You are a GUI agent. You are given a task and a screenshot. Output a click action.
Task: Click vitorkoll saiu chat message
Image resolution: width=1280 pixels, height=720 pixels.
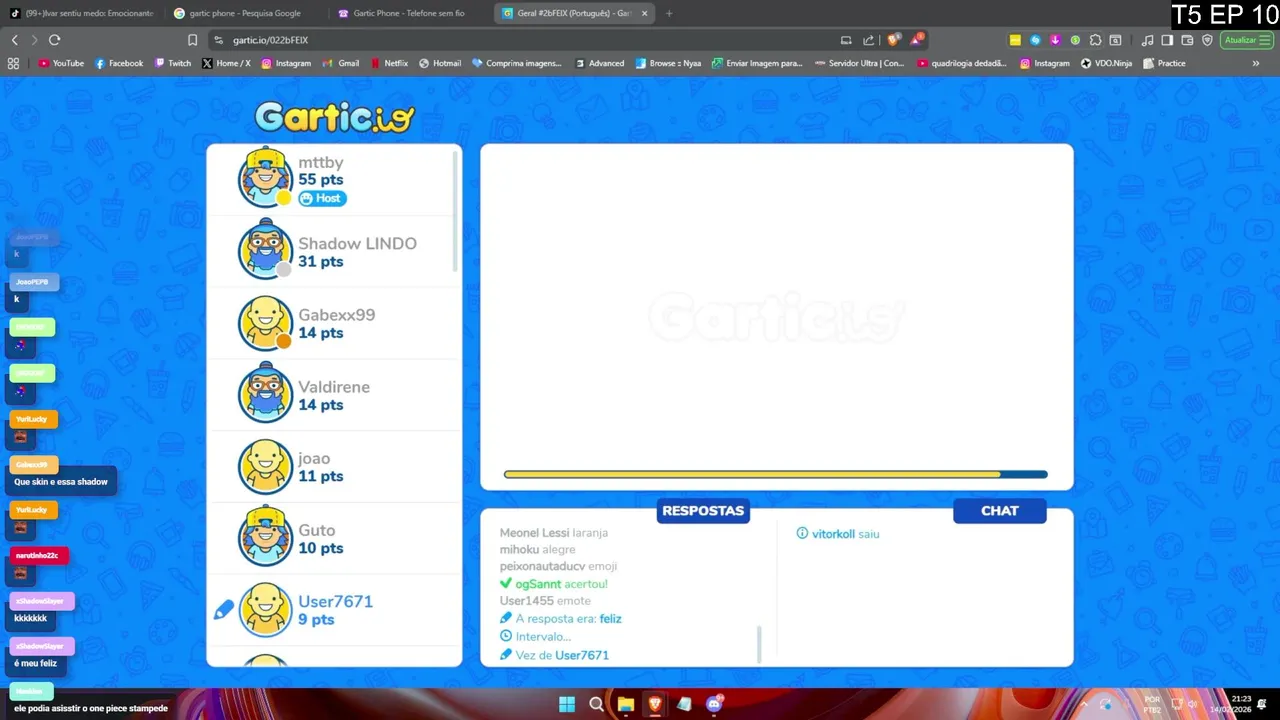click(838, 534)
